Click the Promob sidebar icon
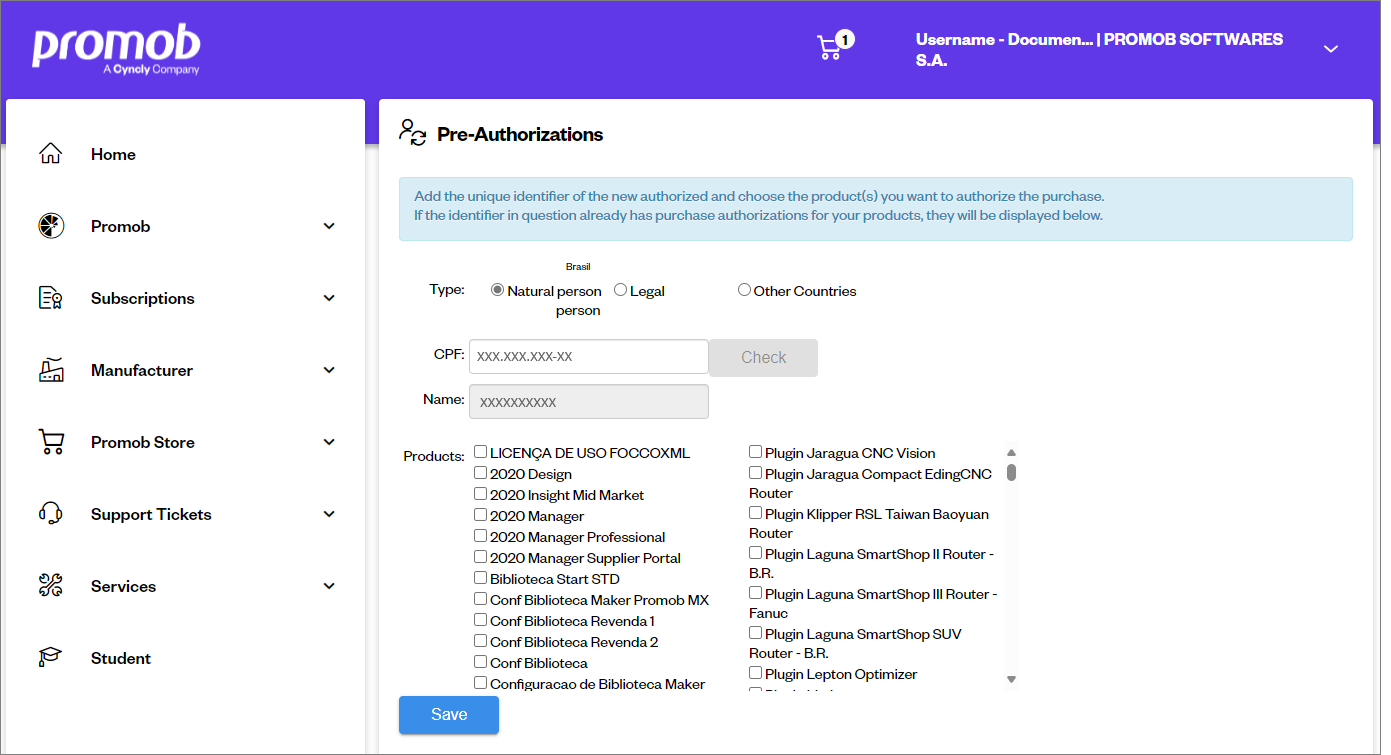Image resolution: width=1391 pixels, height=755 pixels. tap(50, 226)
